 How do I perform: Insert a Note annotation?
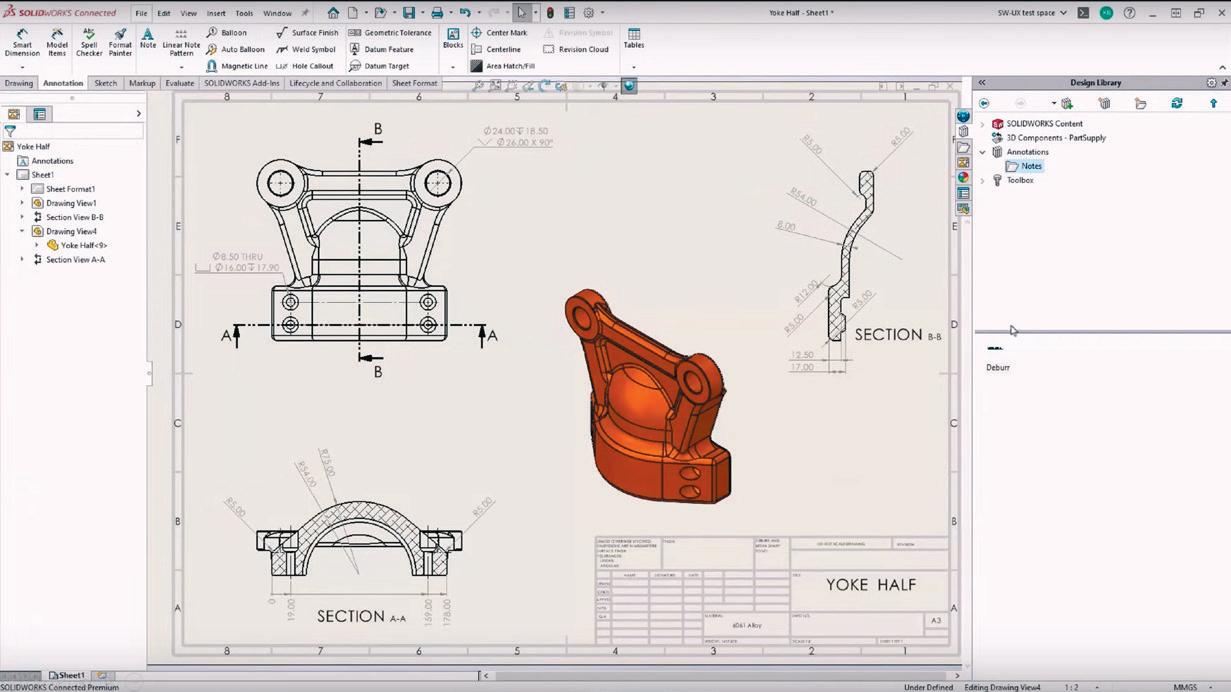point(148,39)
